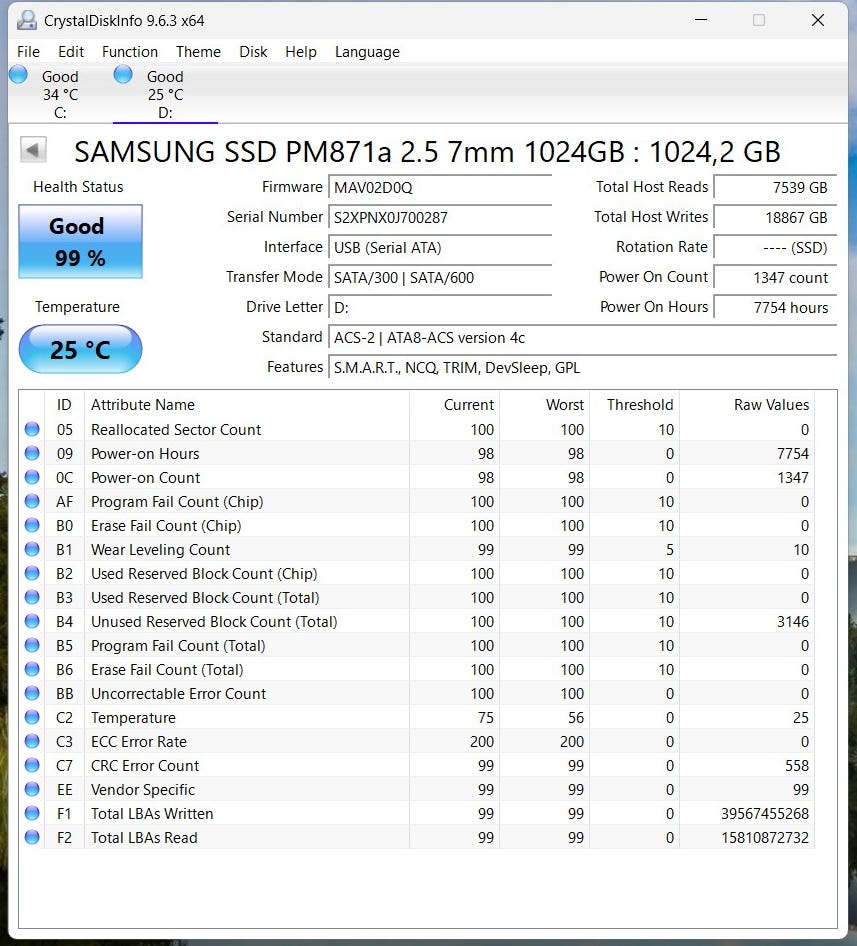Screen dimensions: 857x946
Task: Click the Interface field USB (Serial ATA)
Action: [x=440, y=247]
